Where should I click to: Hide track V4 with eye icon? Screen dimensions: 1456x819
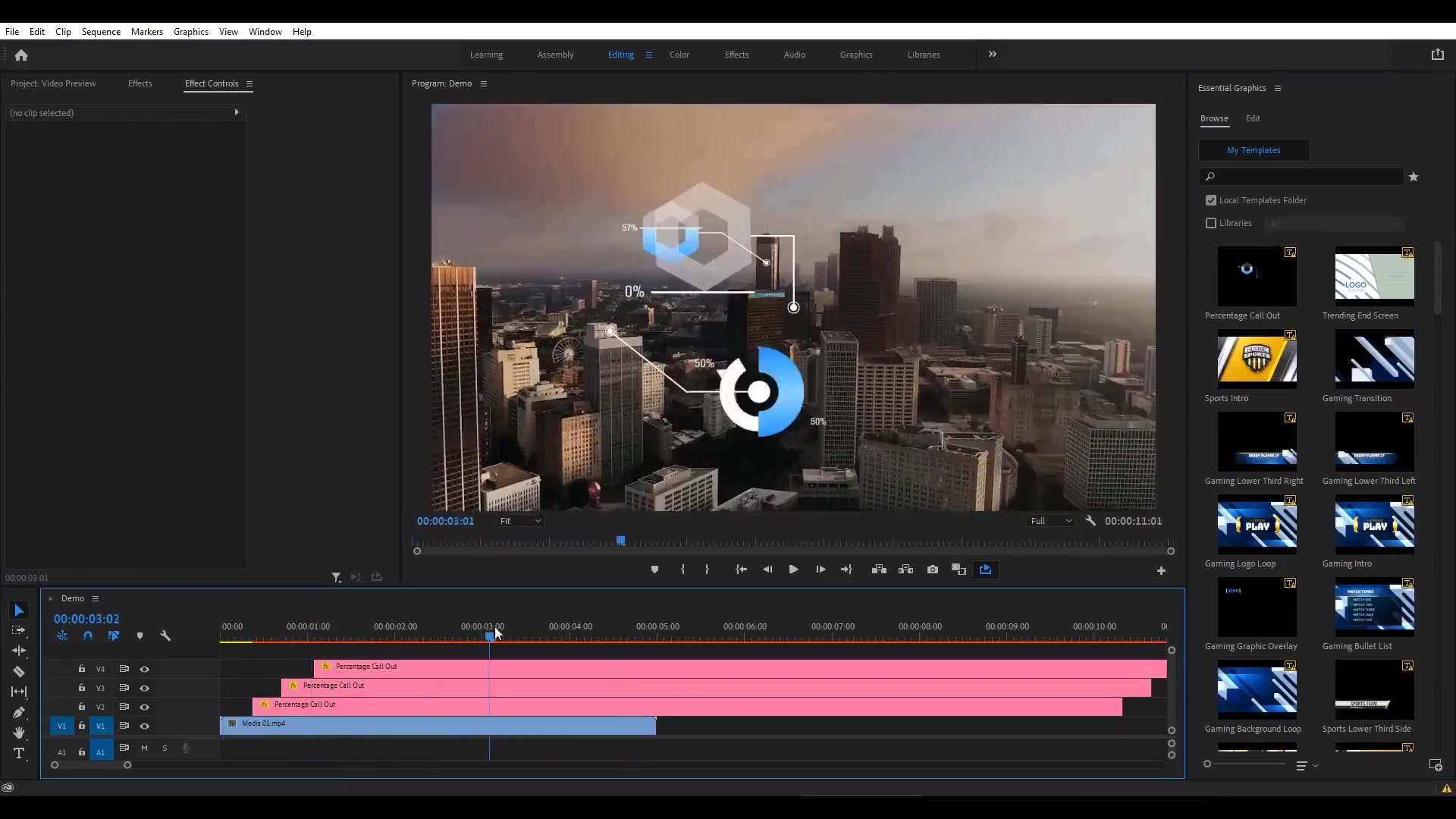coord(144,670)
